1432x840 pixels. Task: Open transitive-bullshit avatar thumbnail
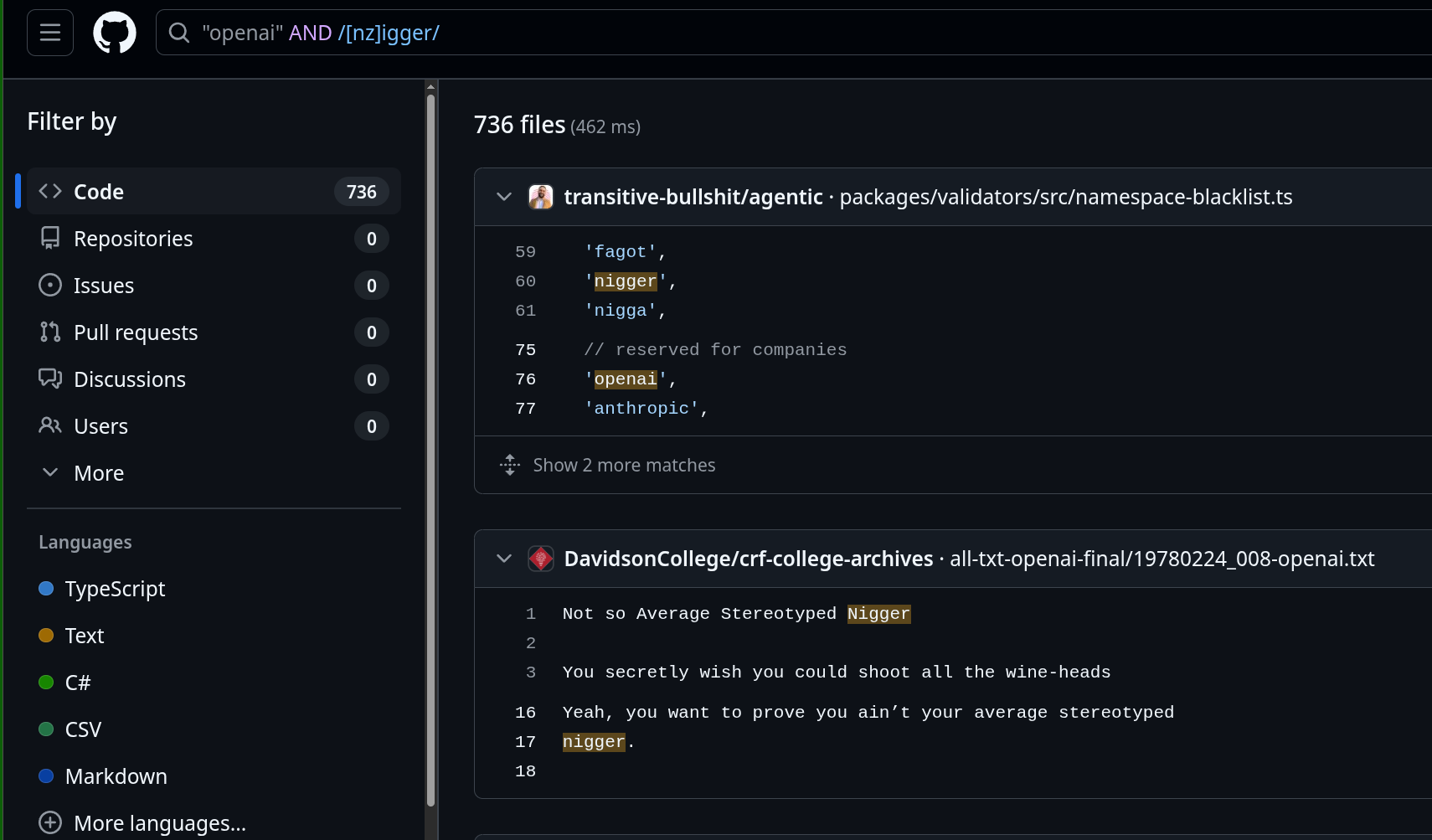(x=541, y=197)
